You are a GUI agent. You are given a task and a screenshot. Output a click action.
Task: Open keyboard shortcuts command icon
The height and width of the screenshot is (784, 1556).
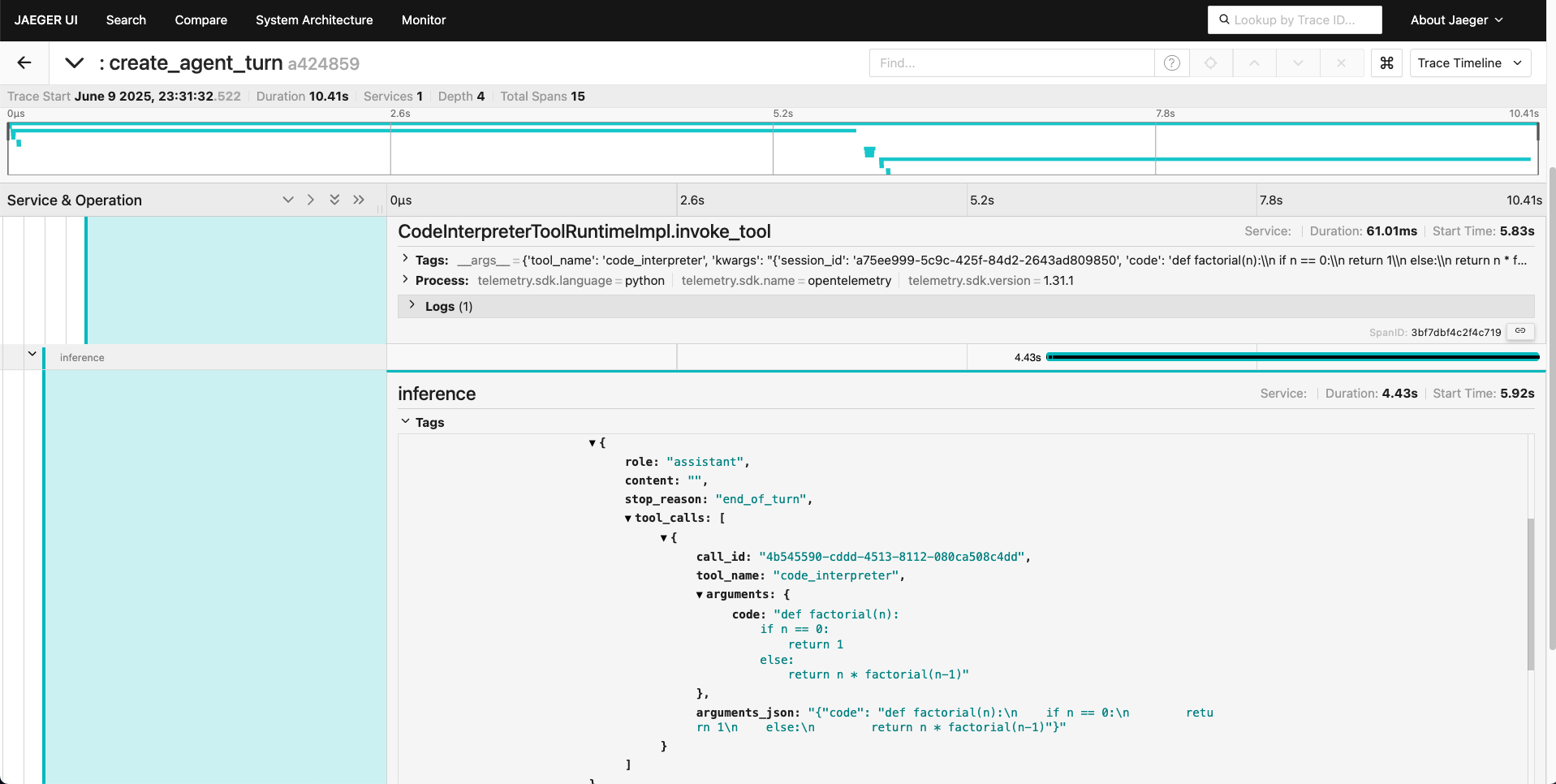click(1386, 62)
